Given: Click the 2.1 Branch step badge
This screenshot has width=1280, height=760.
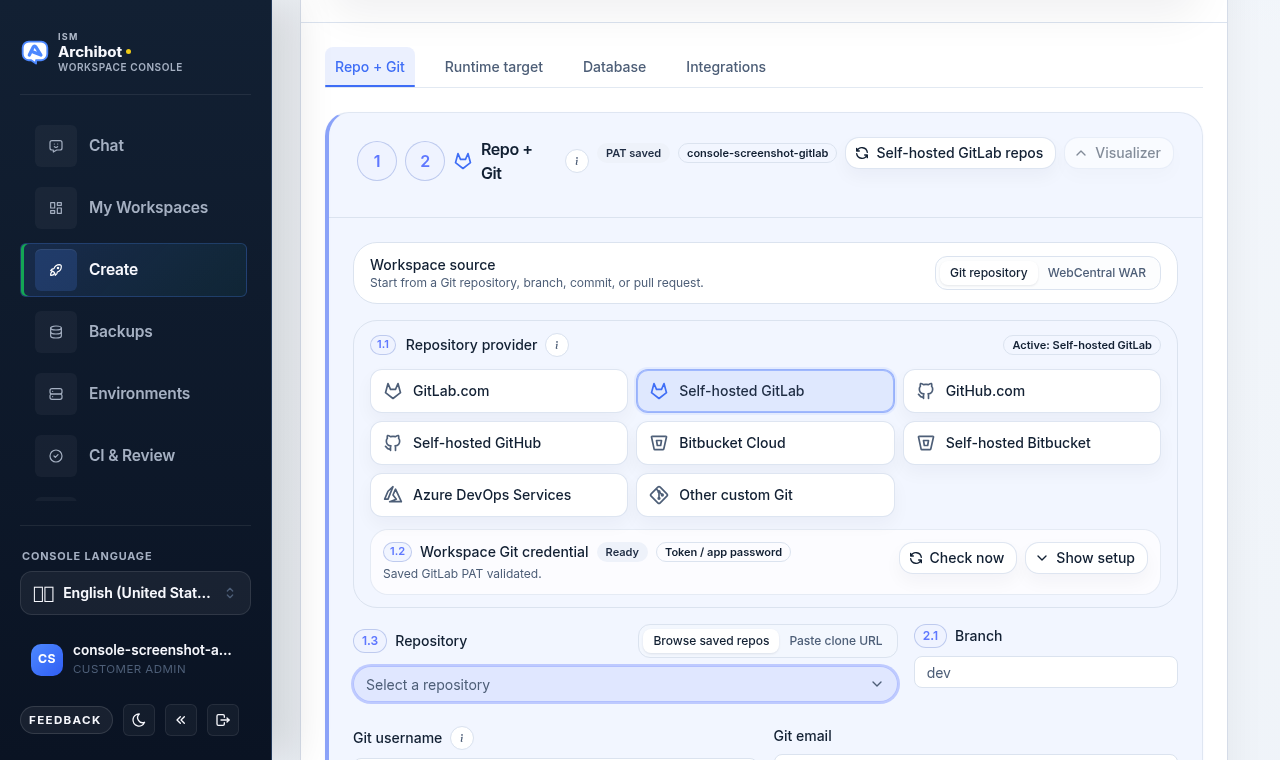Looking at the screenshot, I should [930, 636].
